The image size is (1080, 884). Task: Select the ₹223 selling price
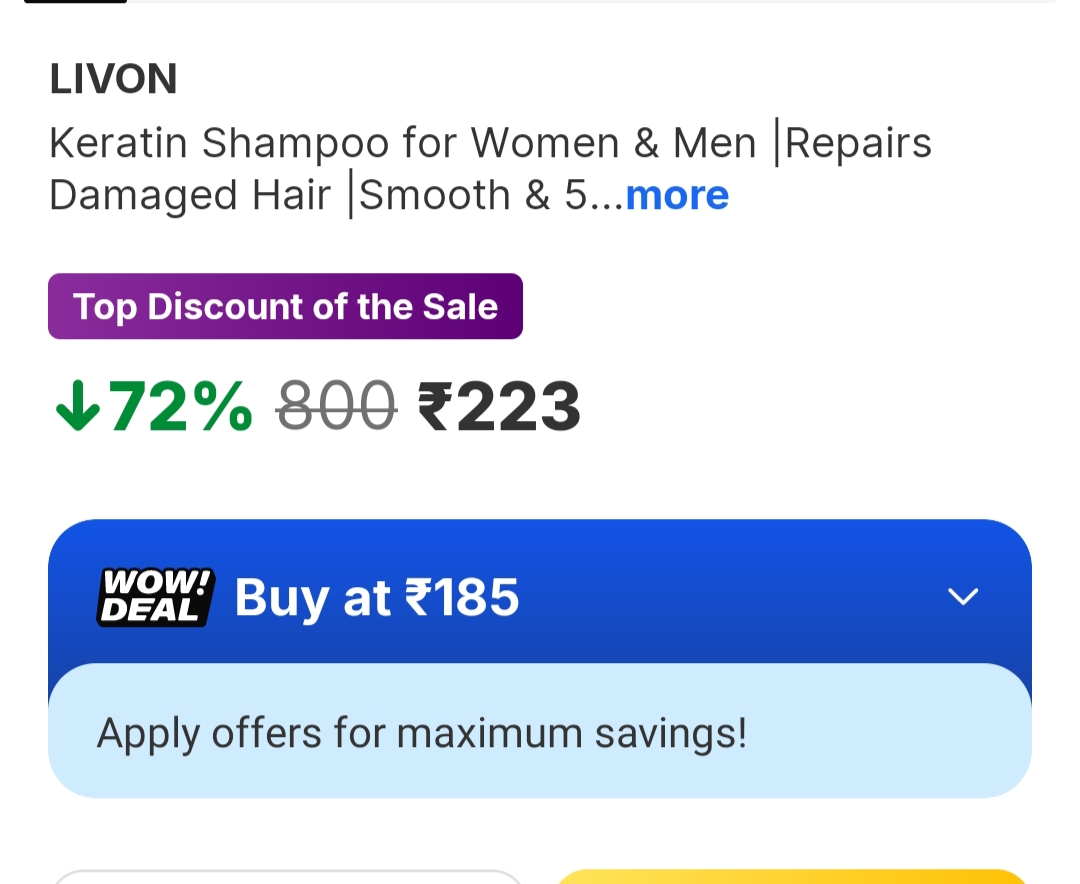pos(499,407)
